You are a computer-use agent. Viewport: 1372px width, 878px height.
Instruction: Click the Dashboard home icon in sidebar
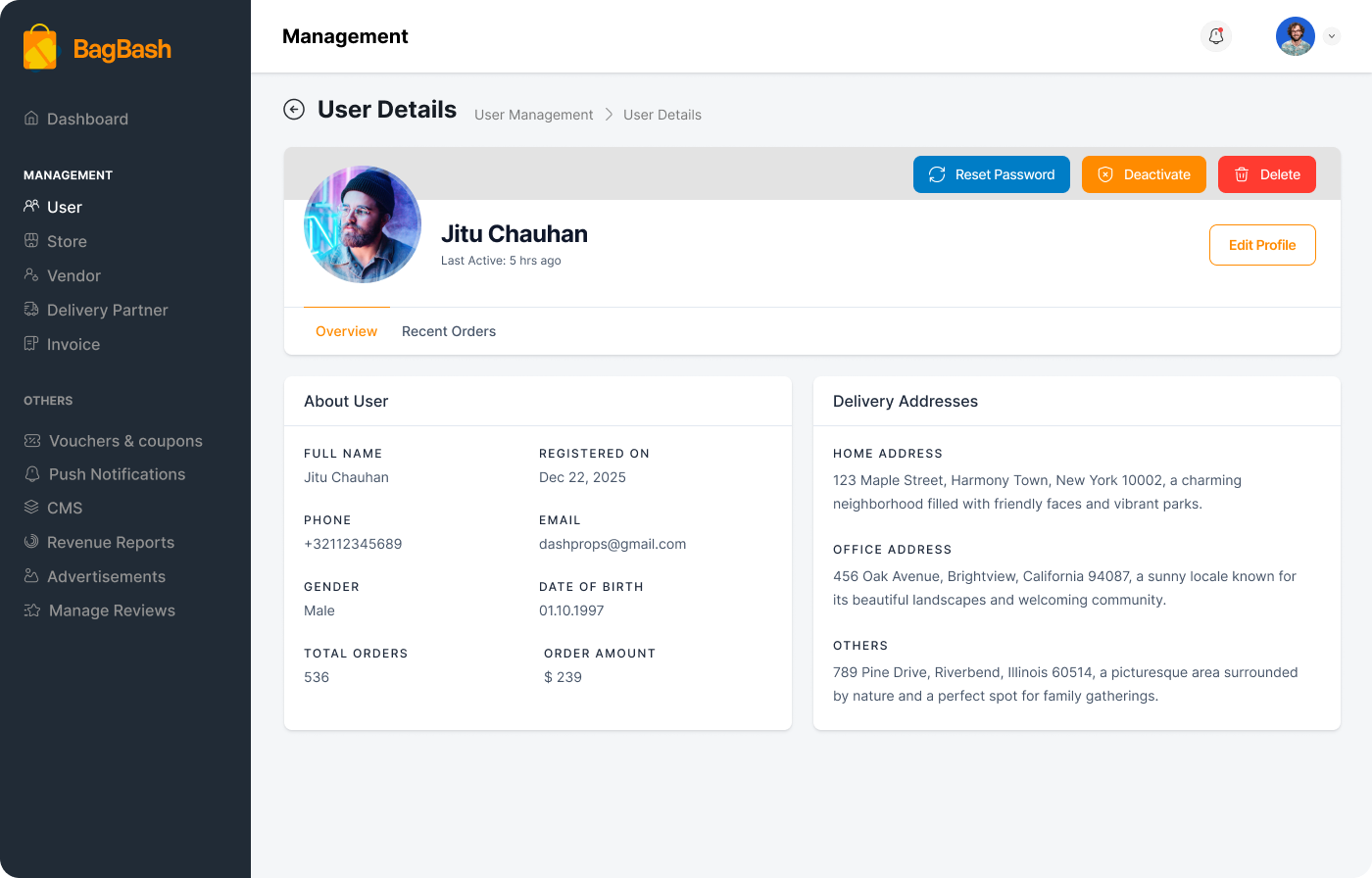pyautogui.click(x=31, y=119)
